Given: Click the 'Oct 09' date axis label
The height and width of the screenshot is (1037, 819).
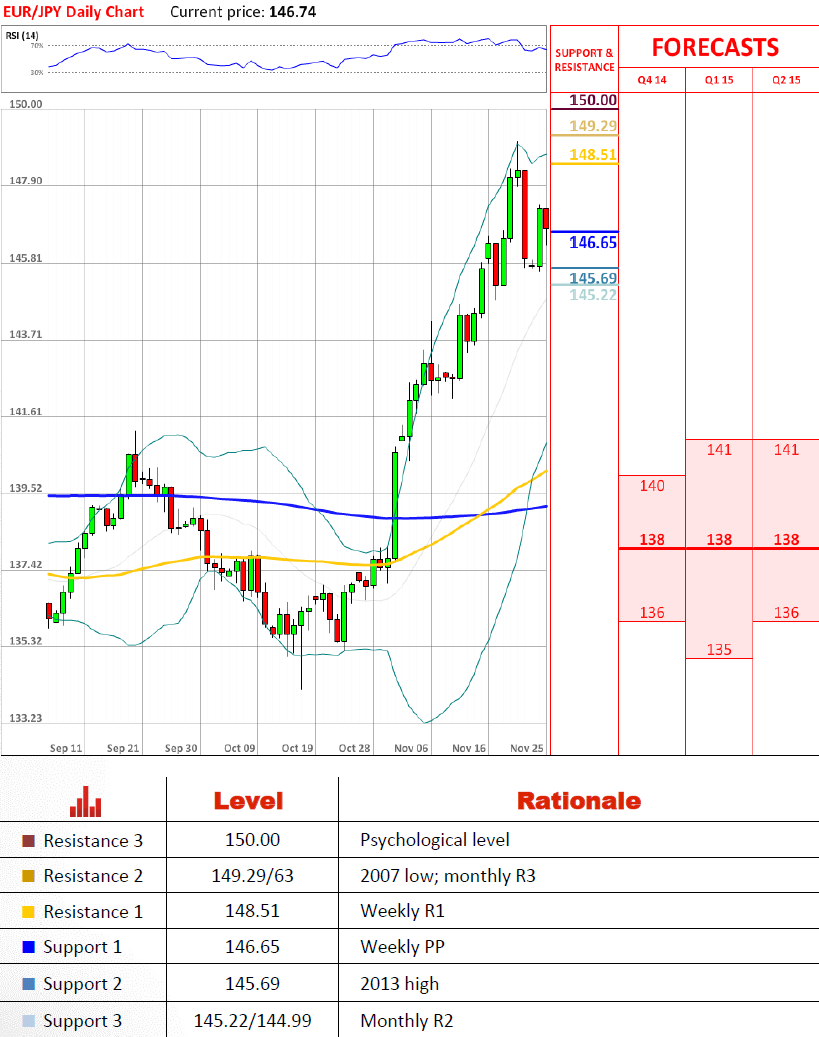Looking at the screenshot, I should tap(239, 748).
